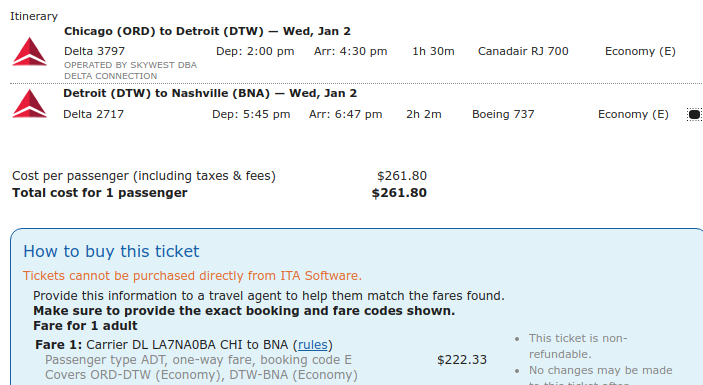This screenshot has width=703, height=385.
Task: Select the bold $261.80 total cost
Action: 399,193
